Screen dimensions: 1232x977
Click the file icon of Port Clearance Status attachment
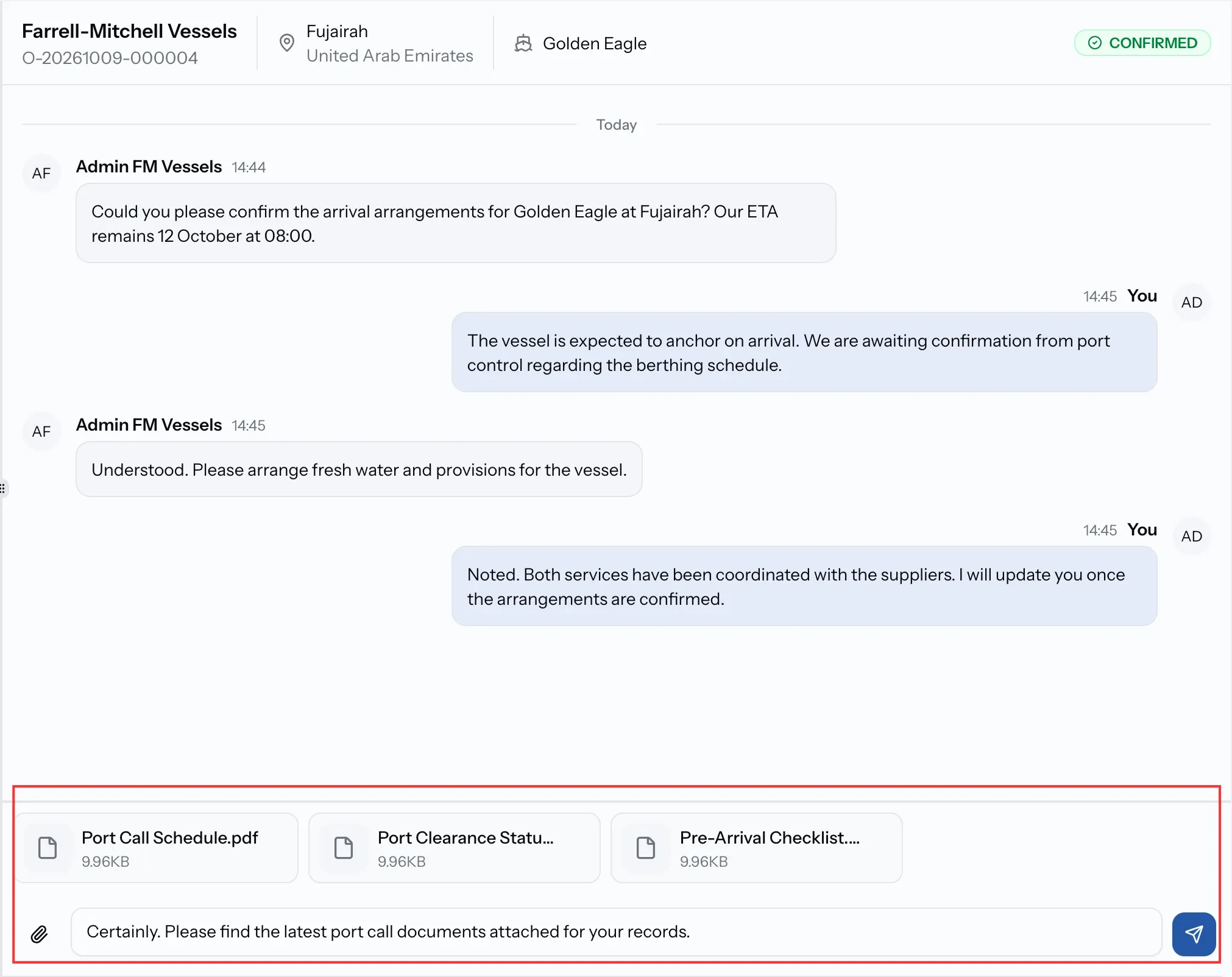tap(344, 848)
